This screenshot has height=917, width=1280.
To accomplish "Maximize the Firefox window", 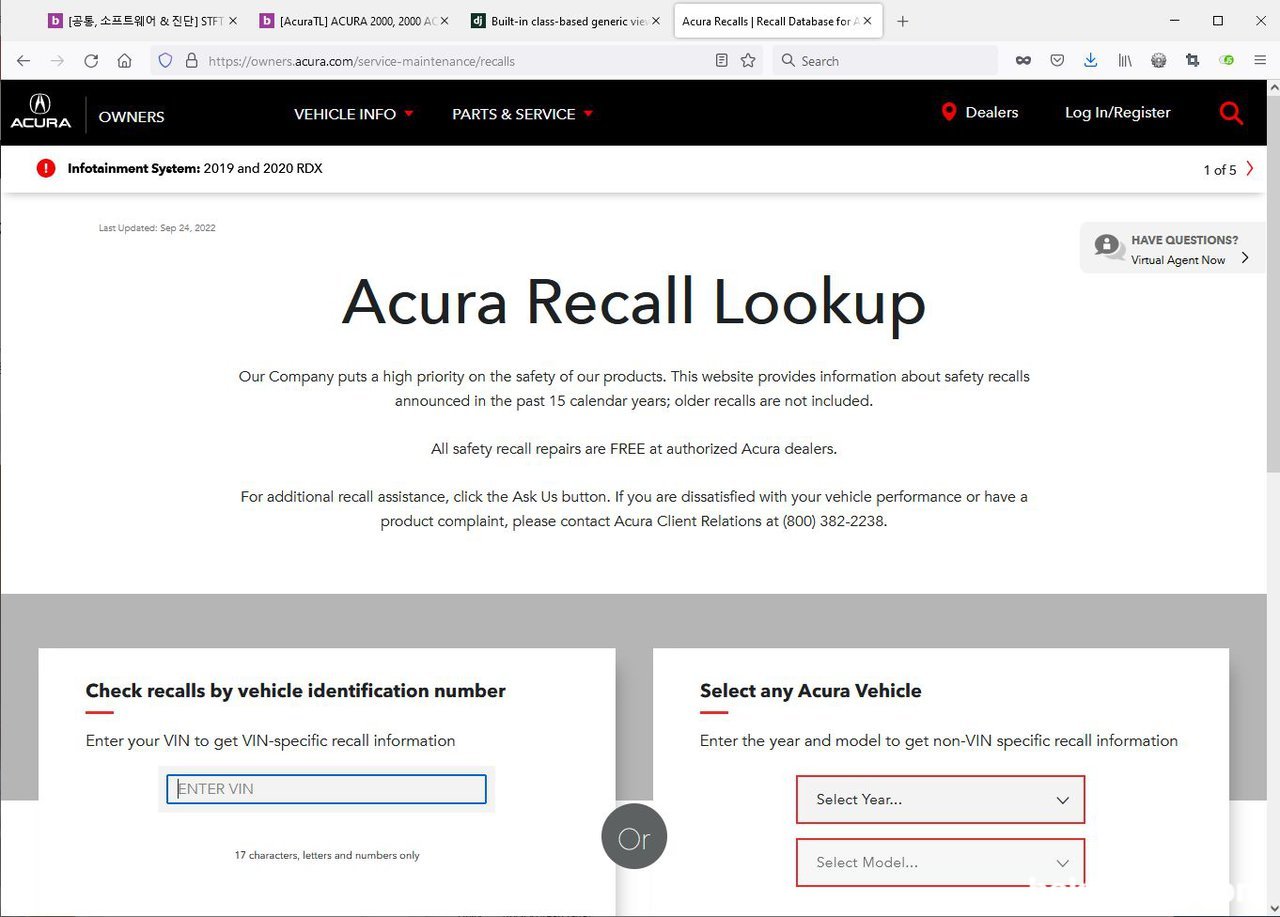I will point(1218,21).
